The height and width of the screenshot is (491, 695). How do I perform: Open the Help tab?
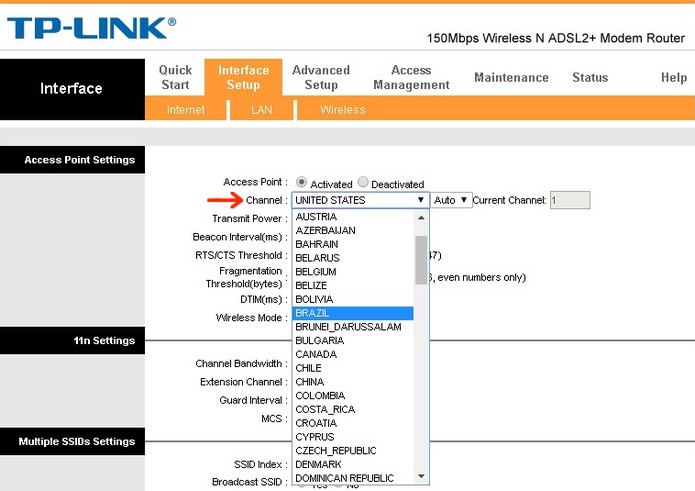click(x=674, y=78)
